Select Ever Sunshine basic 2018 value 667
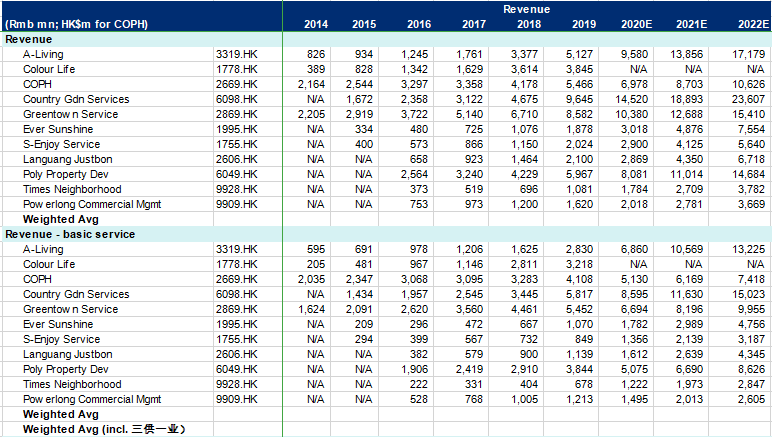The height and width of the screenshot is (437, 772). [528, 324]
